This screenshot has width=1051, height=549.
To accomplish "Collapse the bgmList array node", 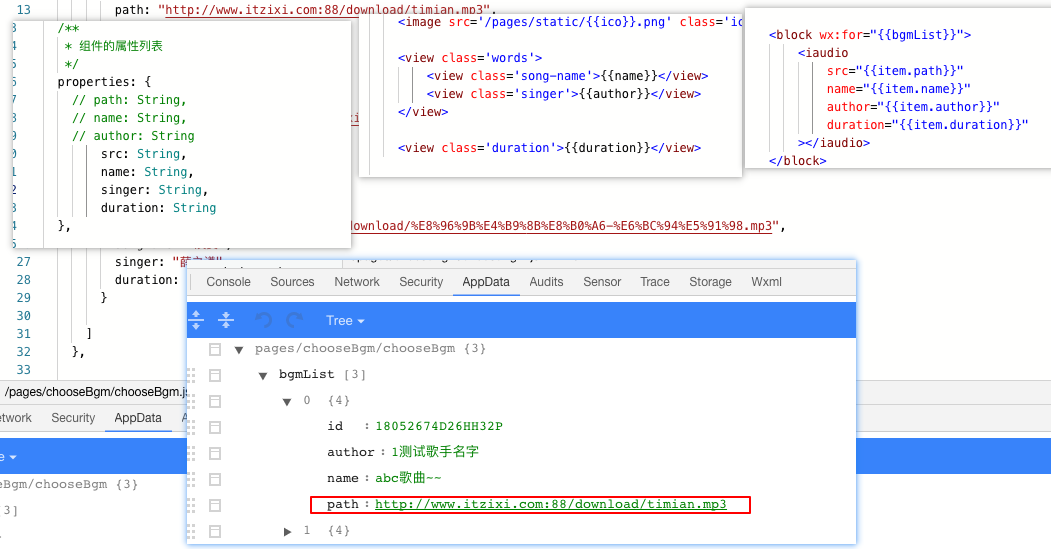I will pyautogui.click(x=263, y=375).
